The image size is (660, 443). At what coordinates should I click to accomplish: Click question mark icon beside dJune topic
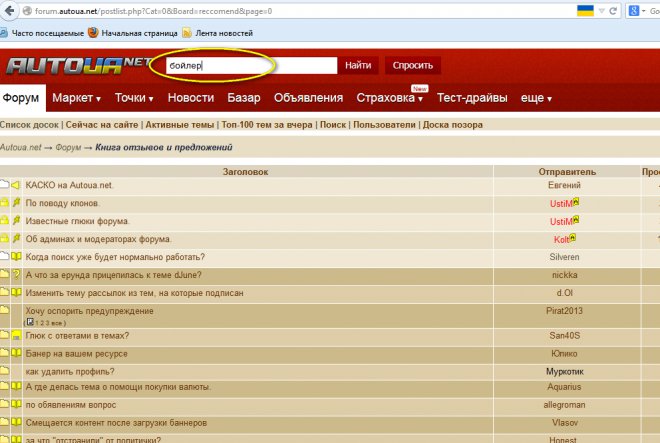[16, 275]
